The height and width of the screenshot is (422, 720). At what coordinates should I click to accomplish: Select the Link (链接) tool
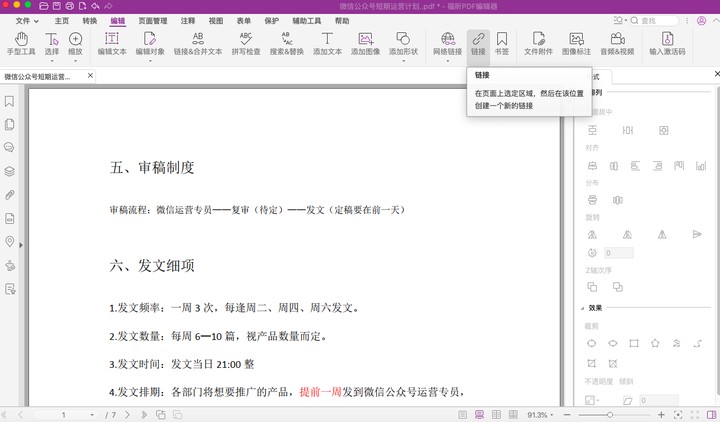(478, 43)
